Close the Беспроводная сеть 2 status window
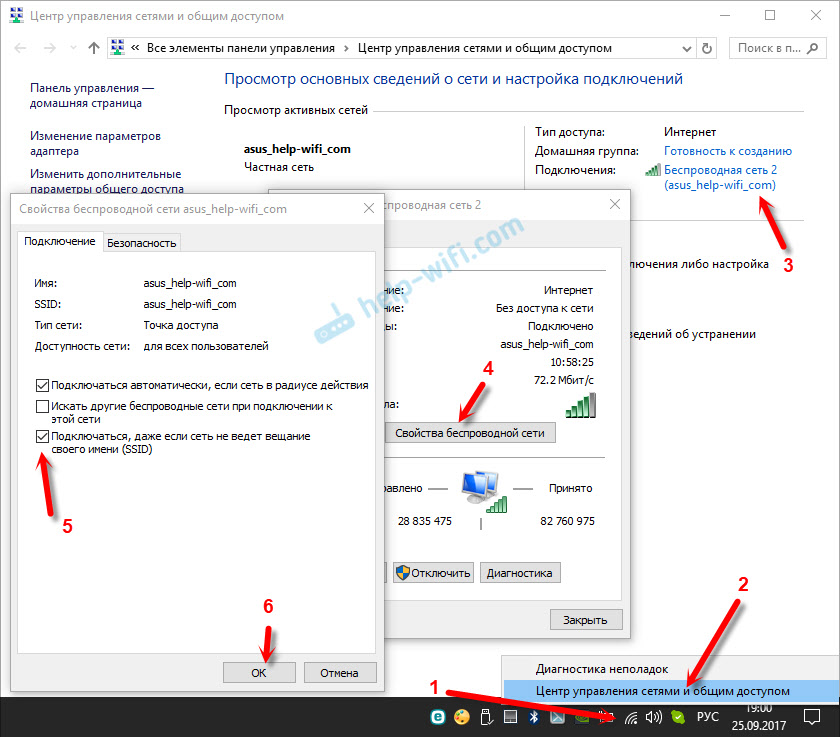This screenshot has height=737, width=840. (615, 204)
